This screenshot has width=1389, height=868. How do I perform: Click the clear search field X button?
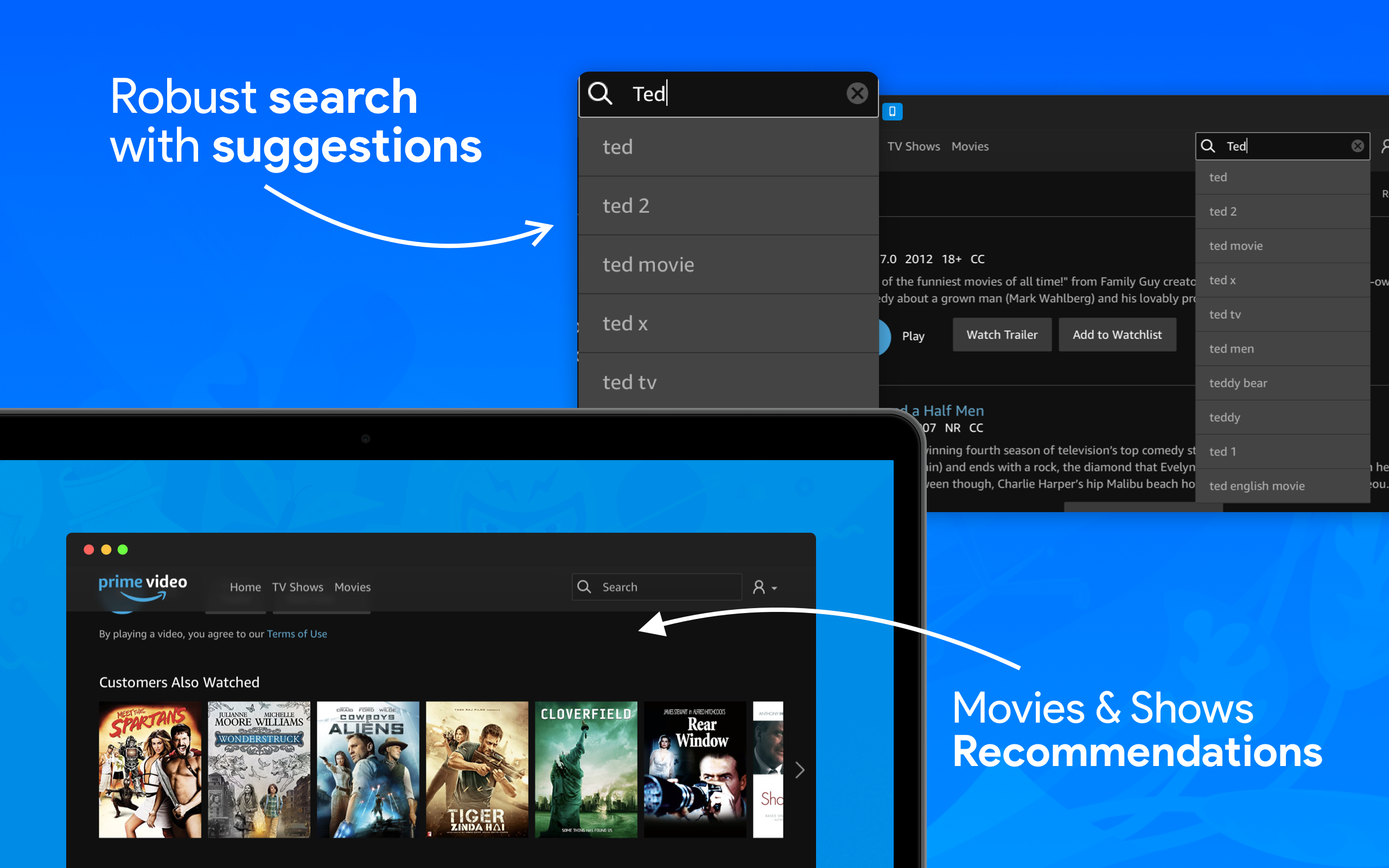coord(856,94)
